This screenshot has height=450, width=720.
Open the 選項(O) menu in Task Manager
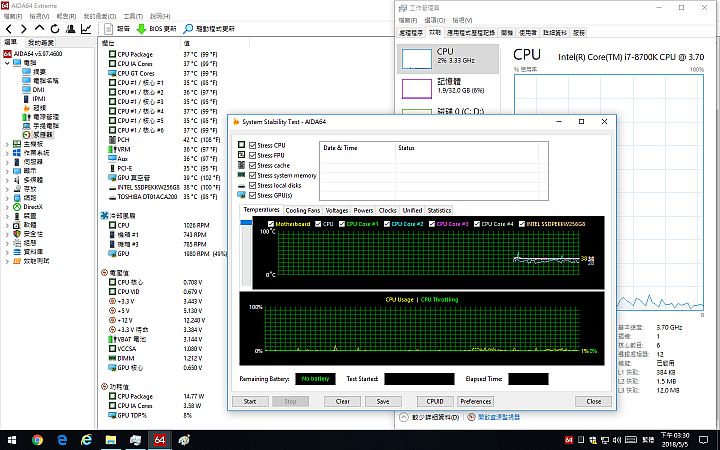click(x=434, y=20)
